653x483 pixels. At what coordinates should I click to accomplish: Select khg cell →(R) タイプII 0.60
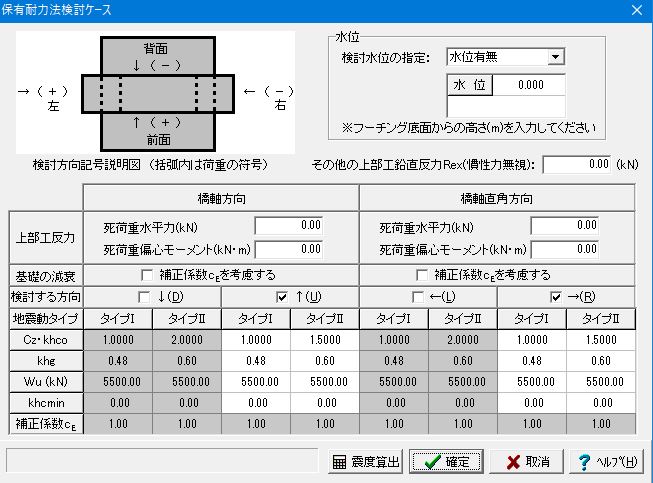pos(601,361)
